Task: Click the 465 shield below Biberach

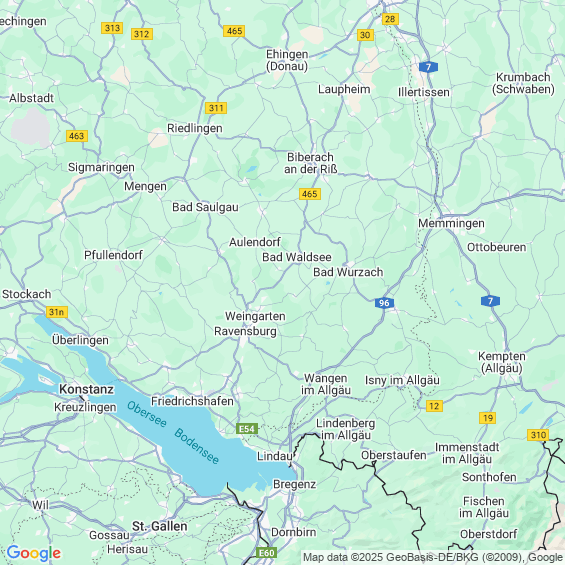Action: click(x=310, y=194)
